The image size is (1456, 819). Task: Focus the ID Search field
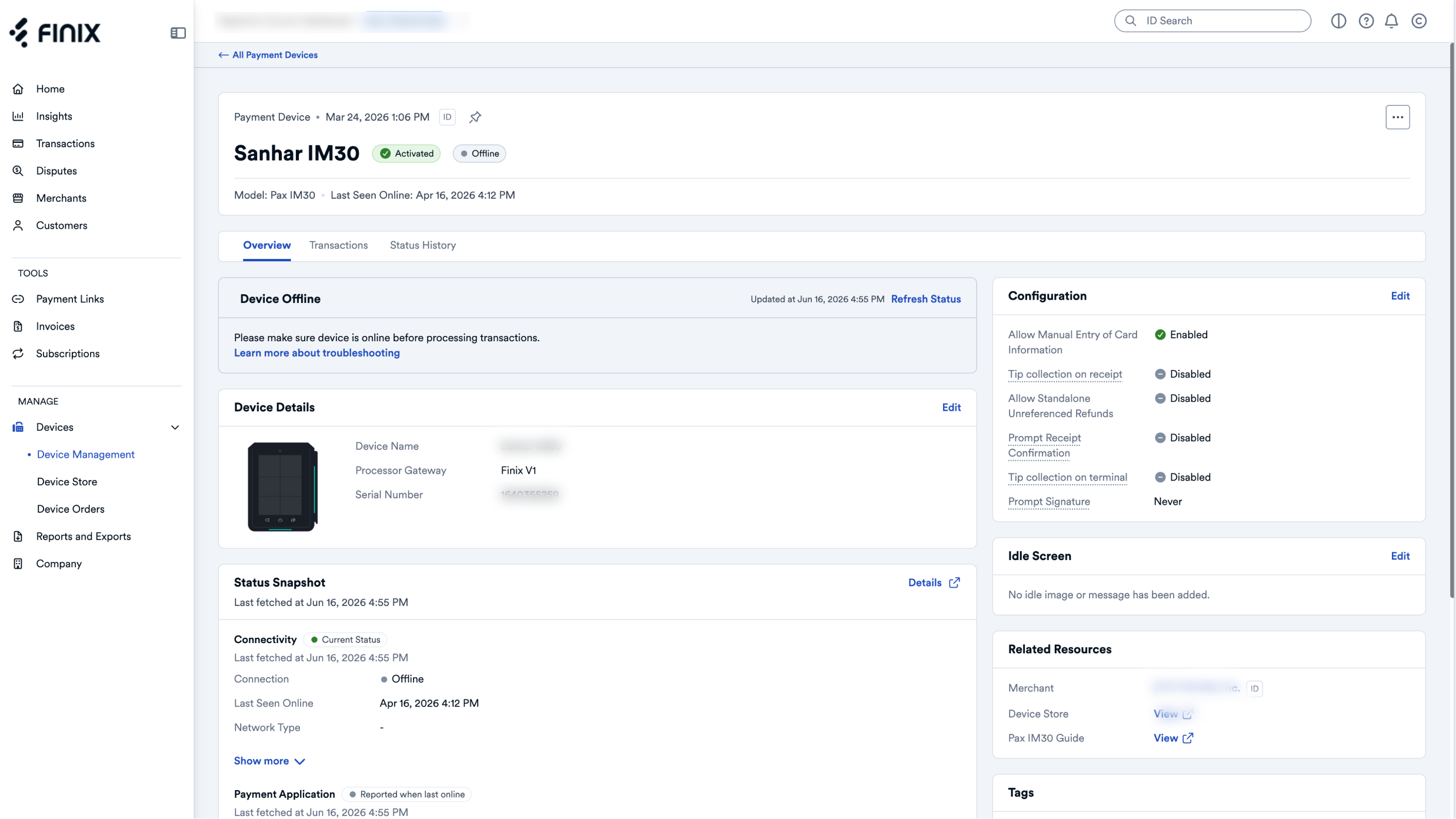1212,21
